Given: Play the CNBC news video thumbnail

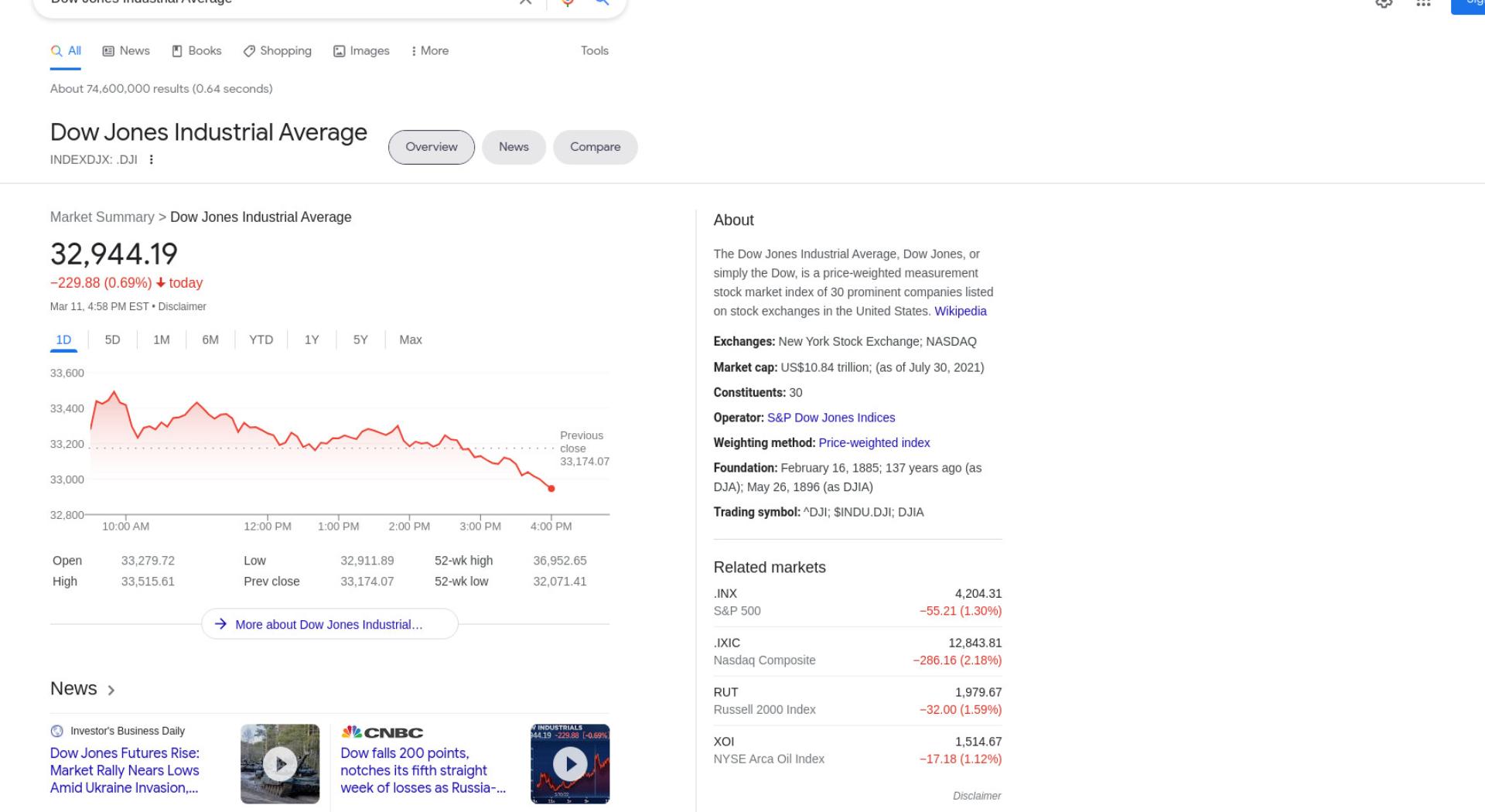Looking at the screenshot, I should point(570,764).
